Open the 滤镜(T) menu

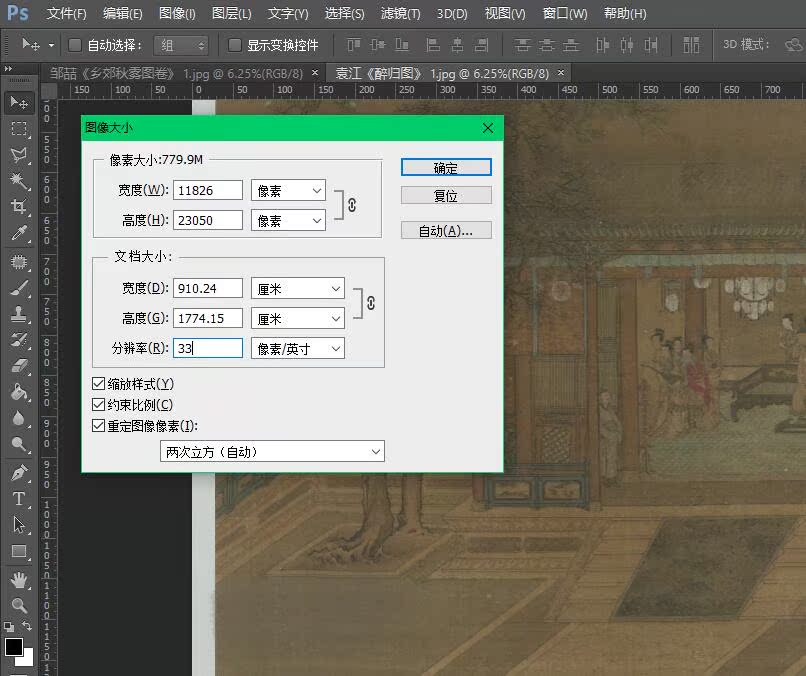coord(400,13)
